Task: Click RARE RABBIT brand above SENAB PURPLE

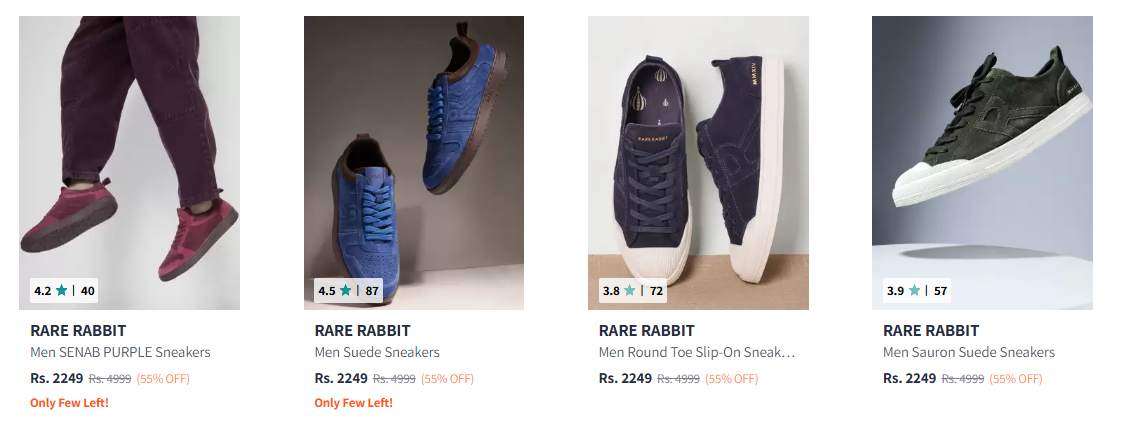Action: coord(78,331)
